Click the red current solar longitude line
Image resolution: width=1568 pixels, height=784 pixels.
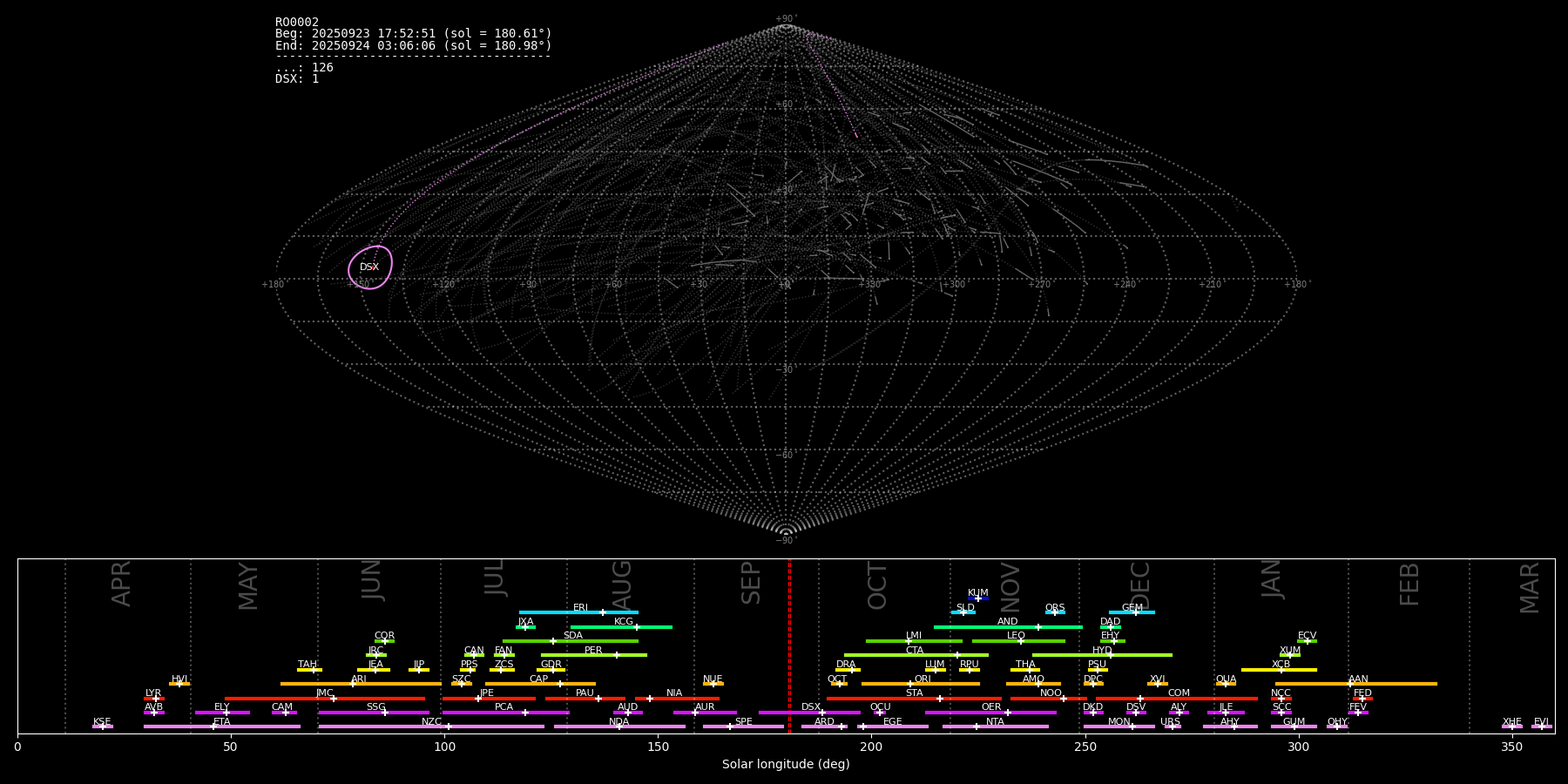point(789,646)
